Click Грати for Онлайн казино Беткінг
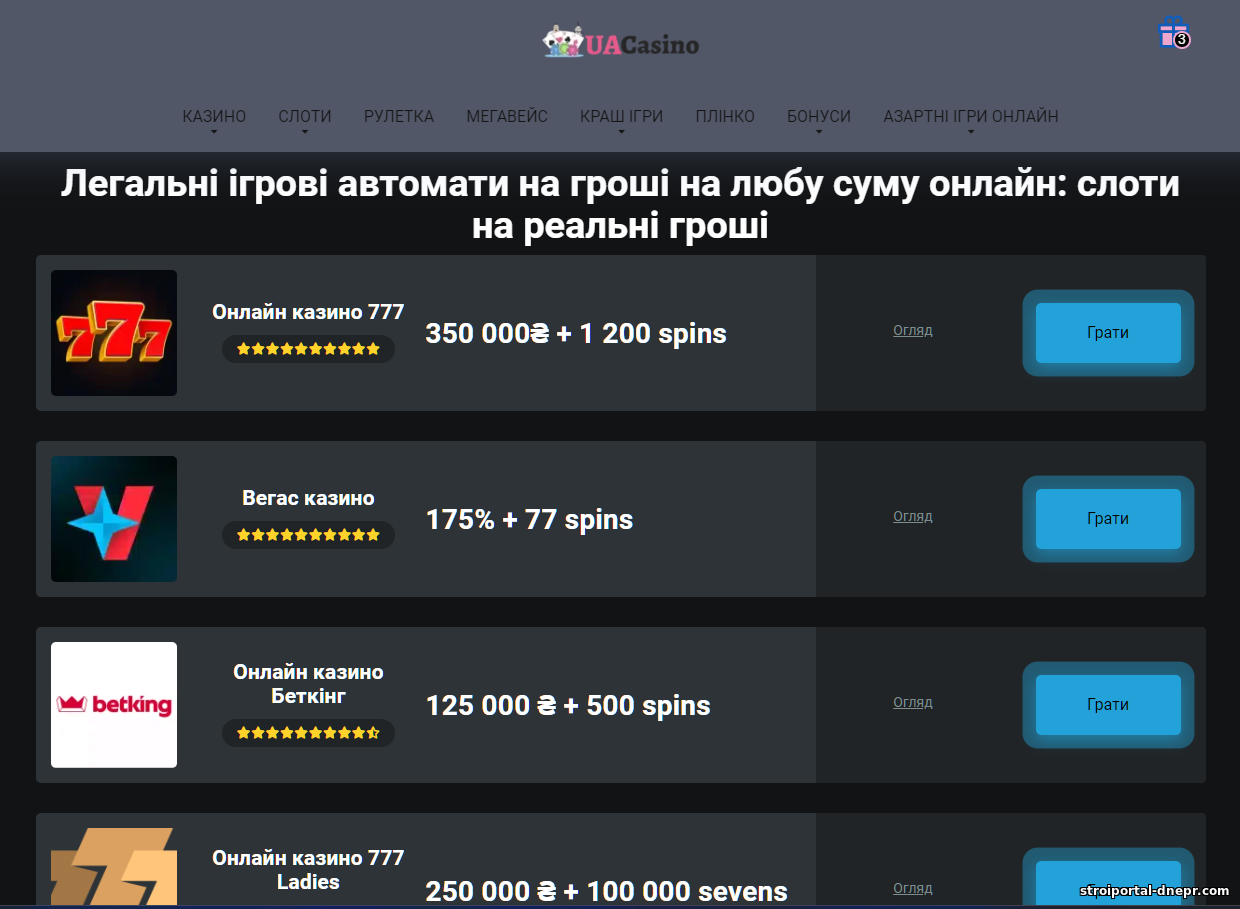This screenshot has width=1240, height=909. (1108, 705)
